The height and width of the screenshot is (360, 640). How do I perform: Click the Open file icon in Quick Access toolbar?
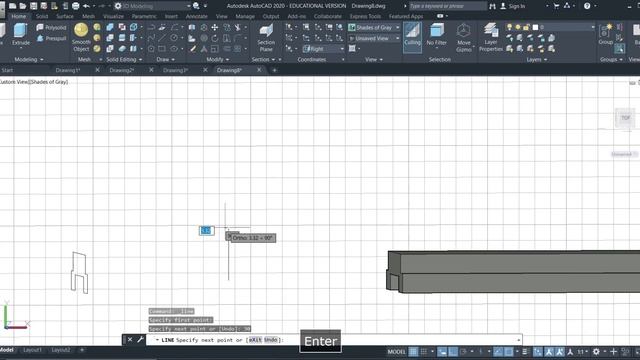(23, 6)
